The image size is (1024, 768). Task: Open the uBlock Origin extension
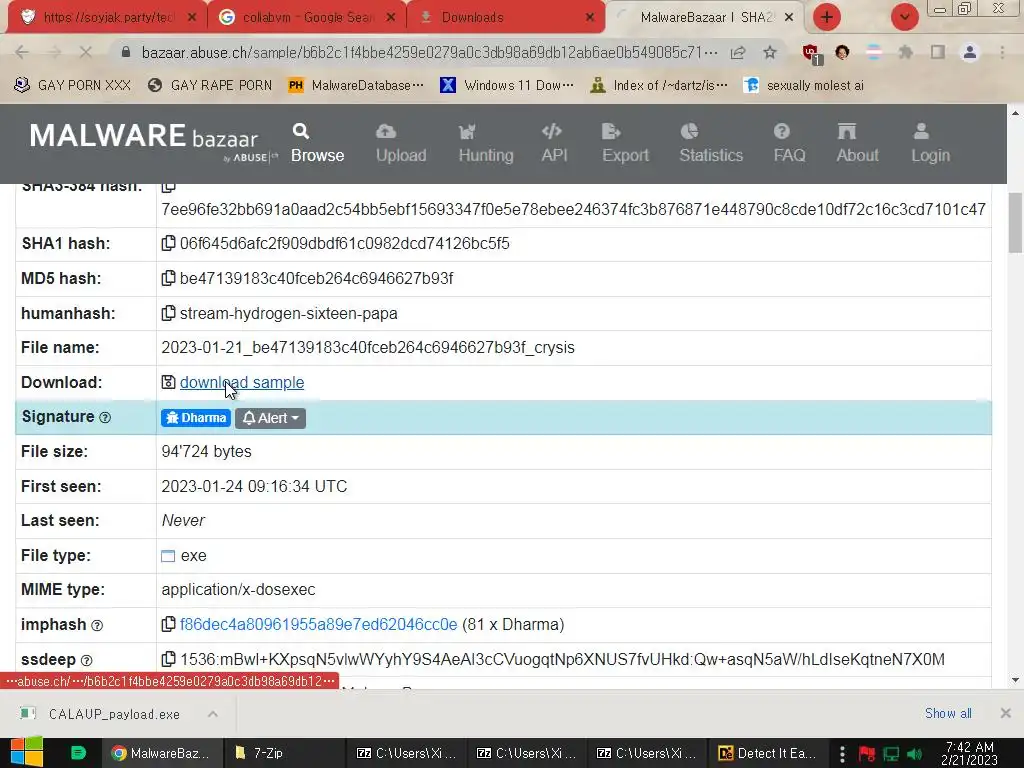click(811, 54)
